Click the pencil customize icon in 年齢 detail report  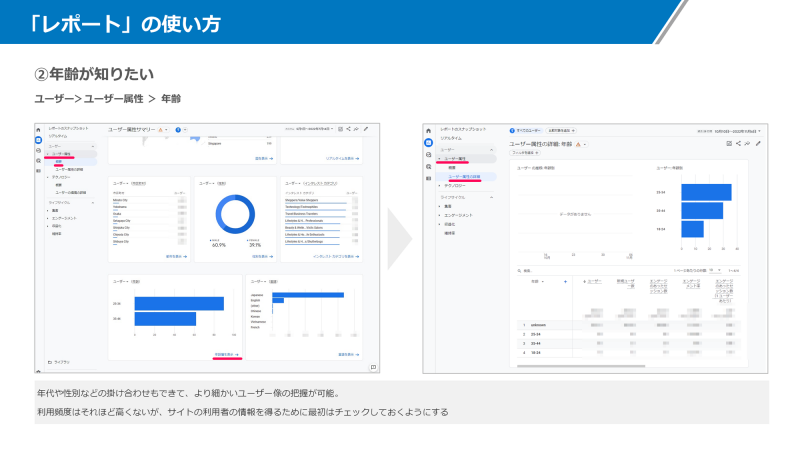(756, 144)
